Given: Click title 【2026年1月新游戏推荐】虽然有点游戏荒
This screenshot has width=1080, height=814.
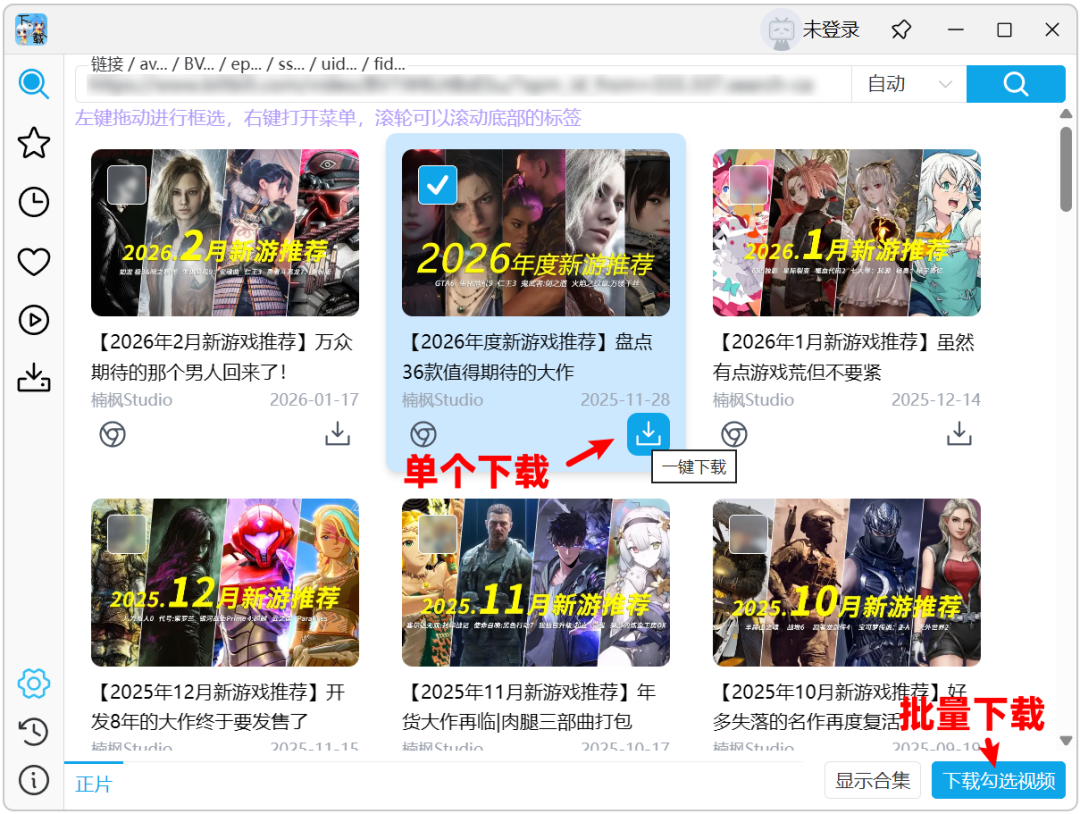Looking at the screenshot, I should 844,357.
